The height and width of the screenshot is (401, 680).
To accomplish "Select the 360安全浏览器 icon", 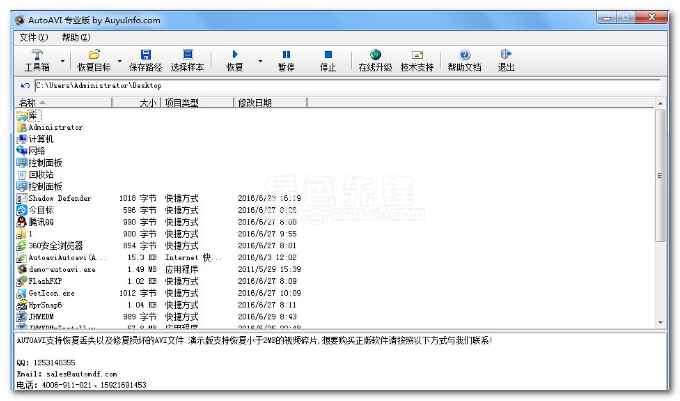I will pos(22,246).
